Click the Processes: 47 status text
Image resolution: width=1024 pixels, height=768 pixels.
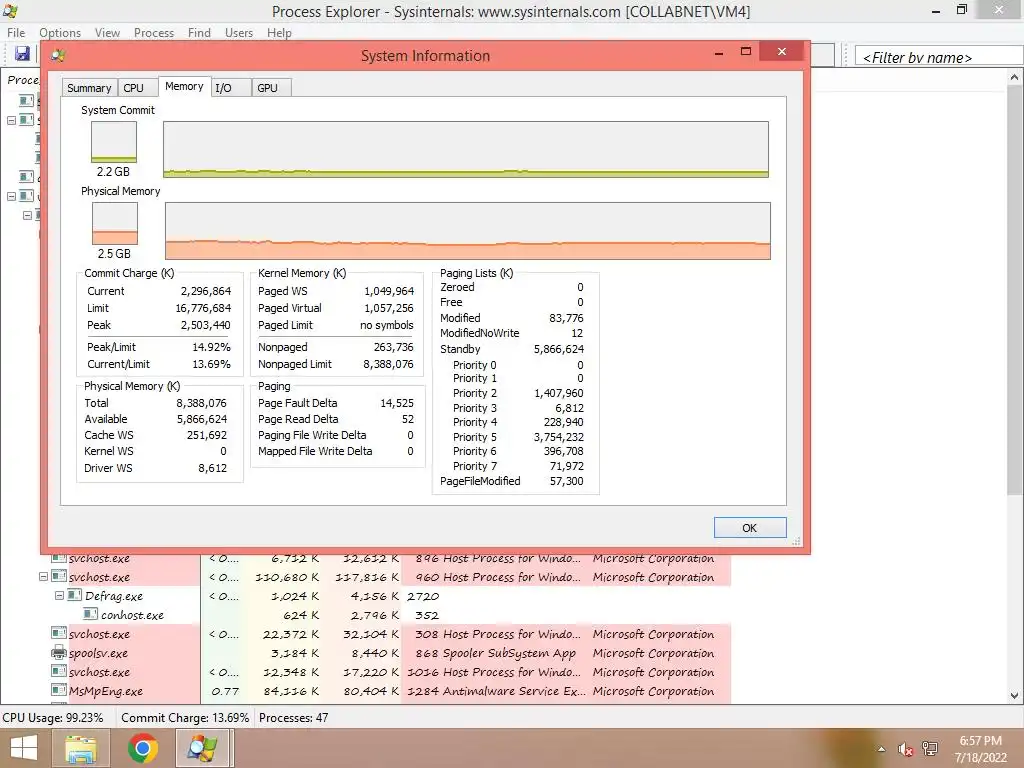tap(293, 717)
